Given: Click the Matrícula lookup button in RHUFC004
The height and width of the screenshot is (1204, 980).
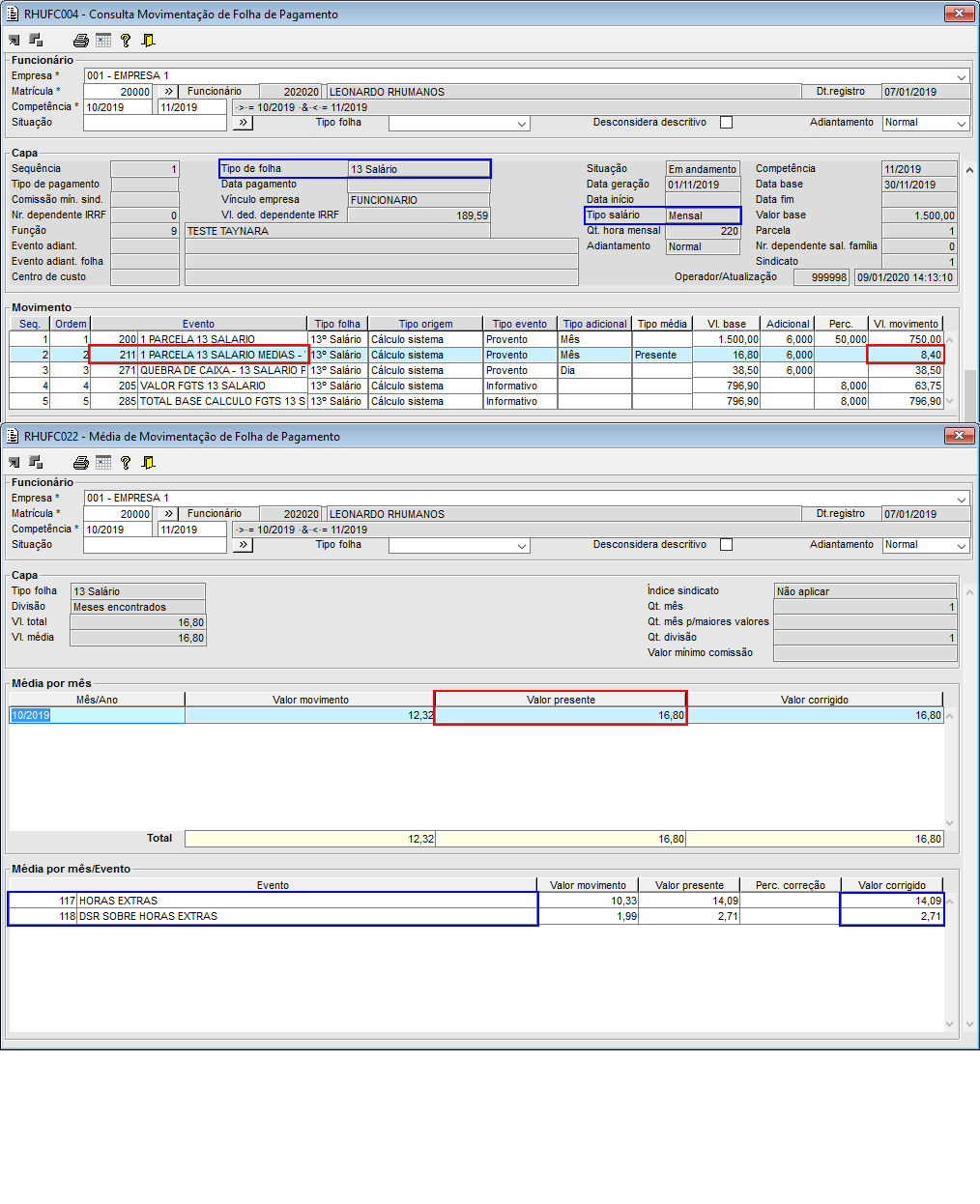Looking at the screenshot, I should pyautogui.click(x=169, y=92).
